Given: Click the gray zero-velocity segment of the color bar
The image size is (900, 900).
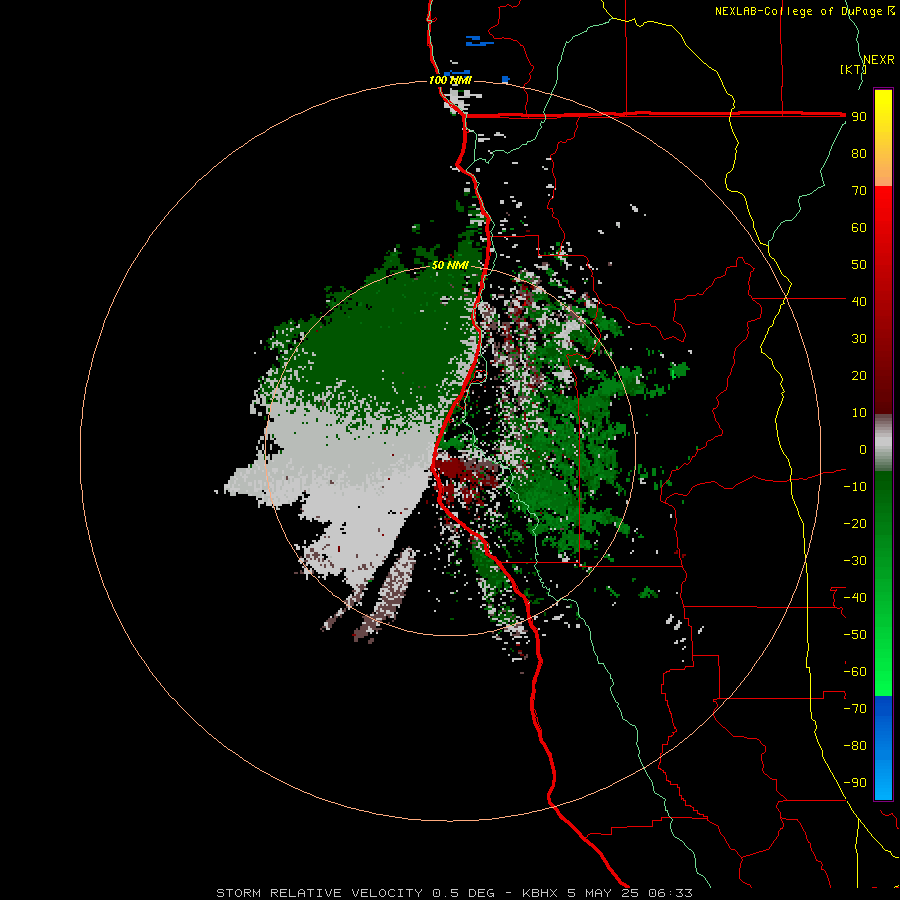Looking at the screenshot, I should (x=883, y=443).
